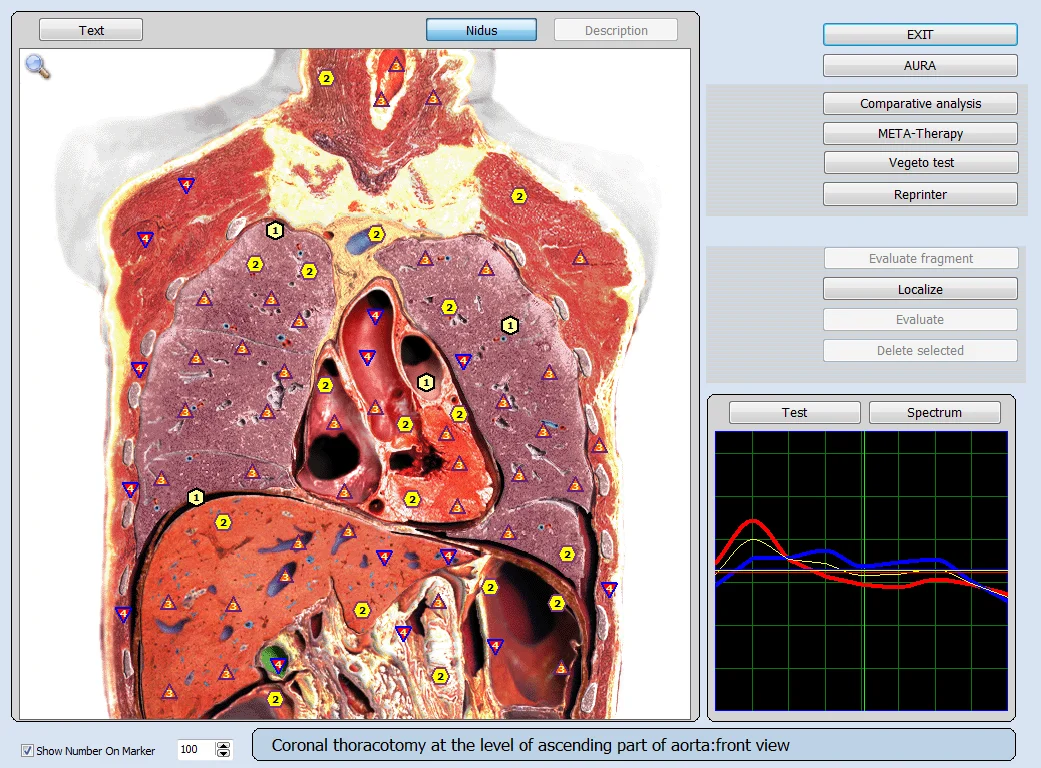Select yellow 2 marker on the blue vein
The width and height of the screenshot is (1041, 768).
[376, 234]
